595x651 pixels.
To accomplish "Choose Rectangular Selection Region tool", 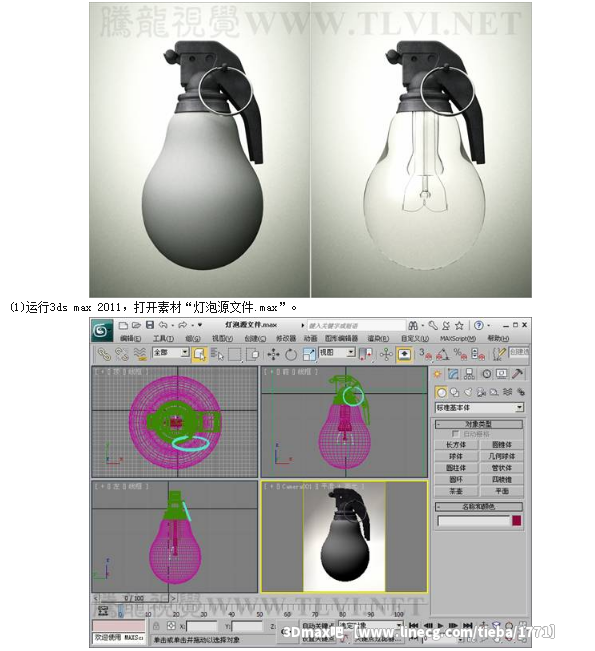I will (x=235, y=354).
